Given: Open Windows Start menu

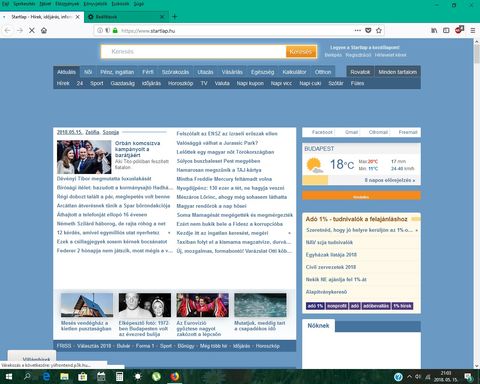Looking at the screenshot, I should click(9, 377).
